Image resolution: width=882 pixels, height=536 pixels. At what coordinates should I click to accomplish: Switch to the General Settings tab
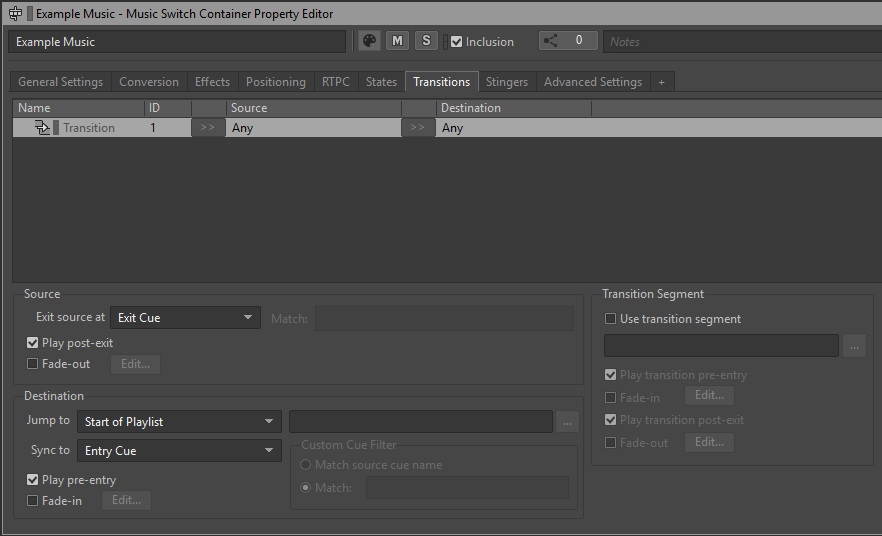(x=61, y=82)
